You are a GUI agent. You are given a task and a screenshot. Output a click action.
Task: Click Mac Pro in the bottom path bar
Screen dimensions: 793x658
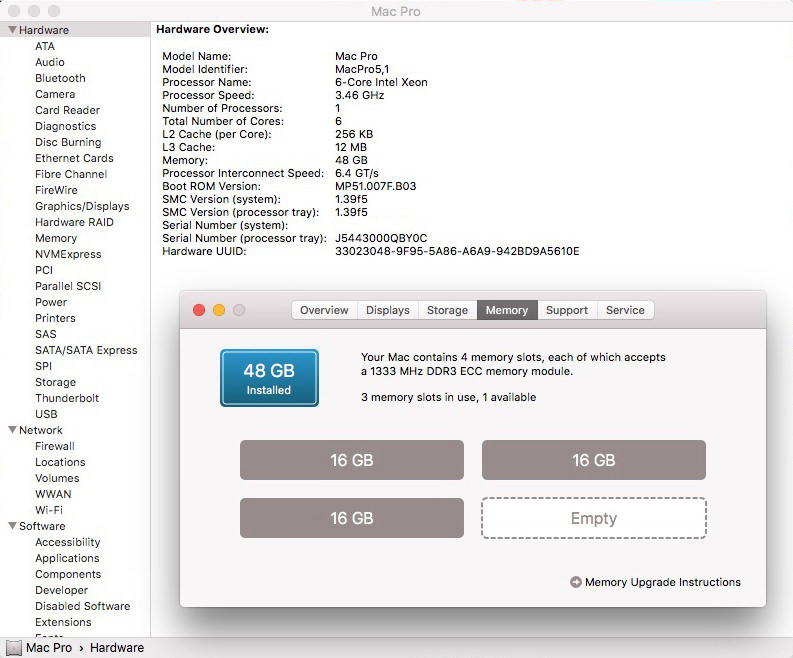coord(49,648)
